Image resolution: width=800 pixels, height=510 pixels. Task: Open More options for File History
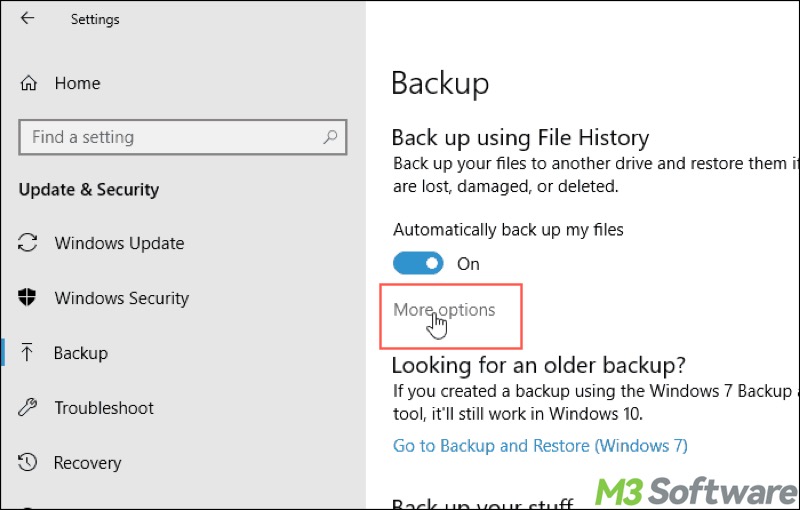pos(444,310)
